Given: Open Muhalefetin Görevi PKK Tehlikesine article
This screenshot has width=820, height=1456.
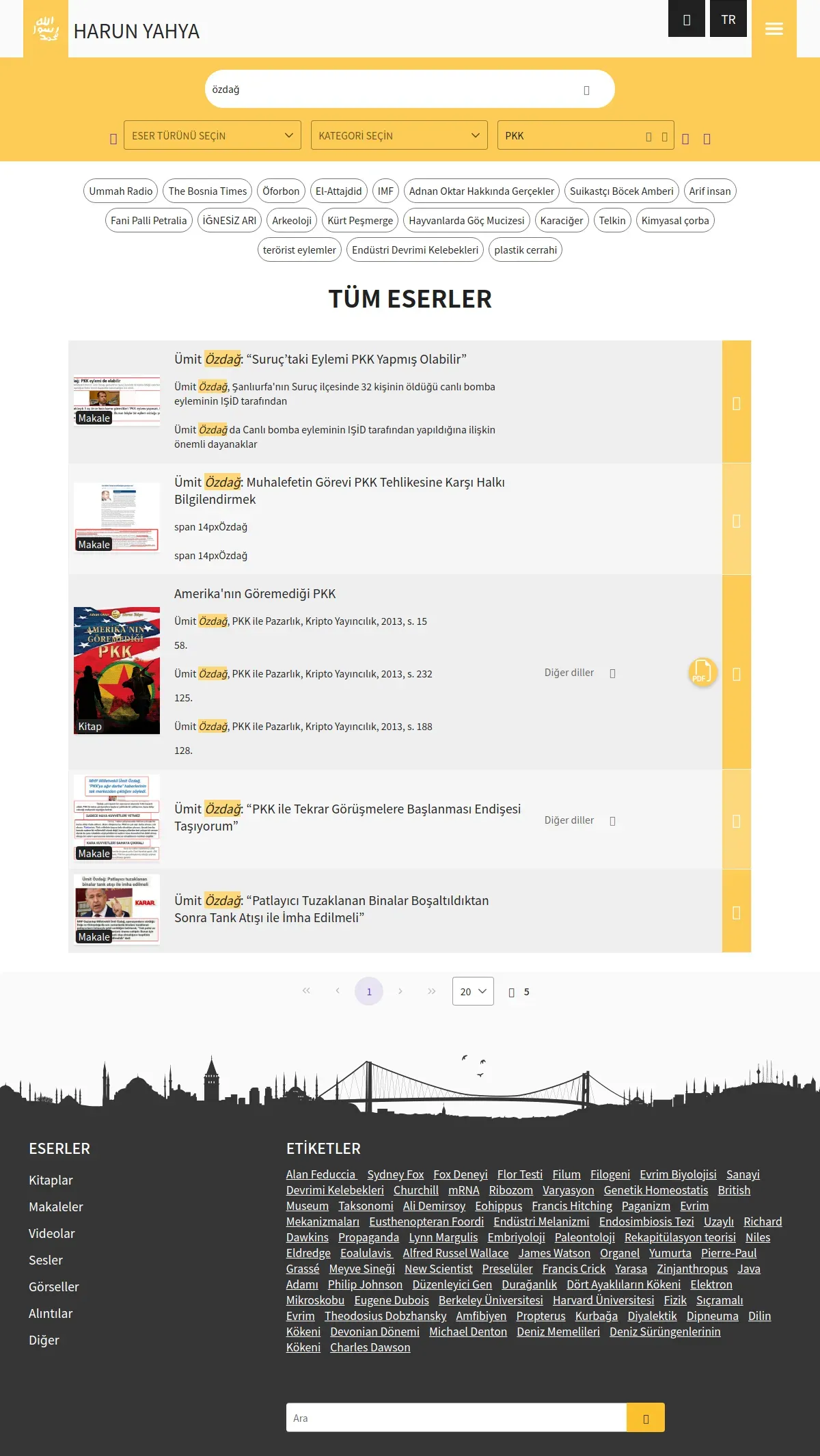Looking at the screenshot, I should pyautogui.click(x=340, y=491).
